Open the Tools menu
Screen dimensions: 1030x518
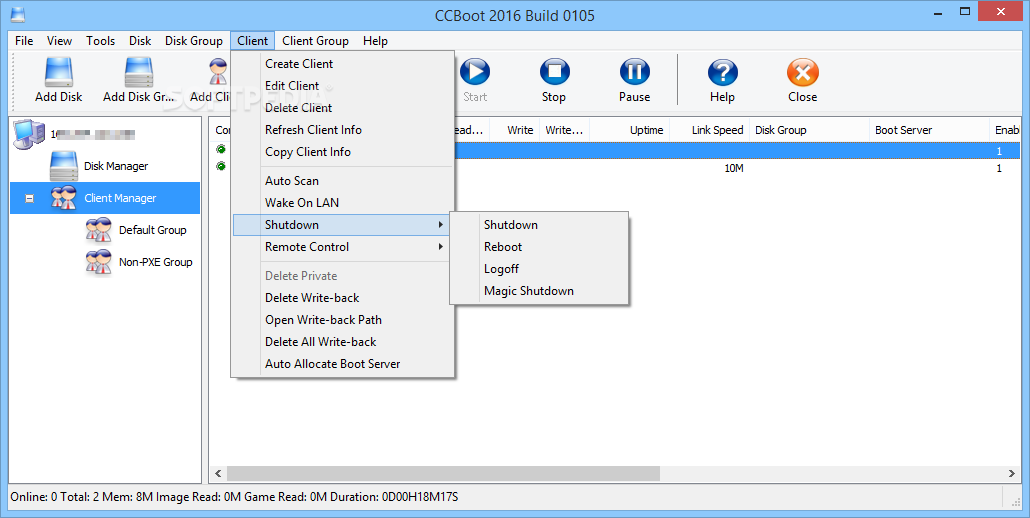pos(101,41)
